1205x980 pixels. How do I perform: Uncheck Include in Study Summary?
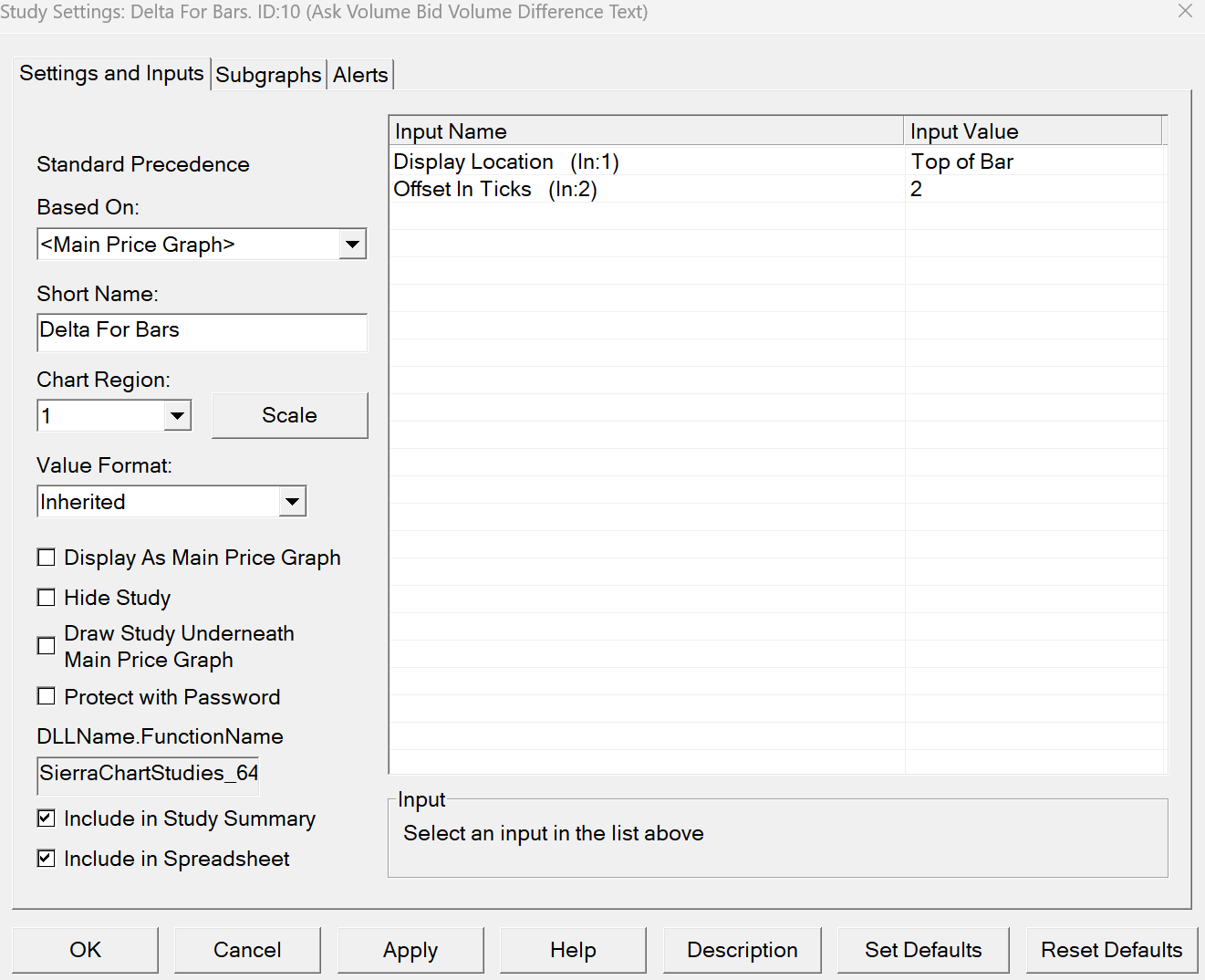point(47,818)
